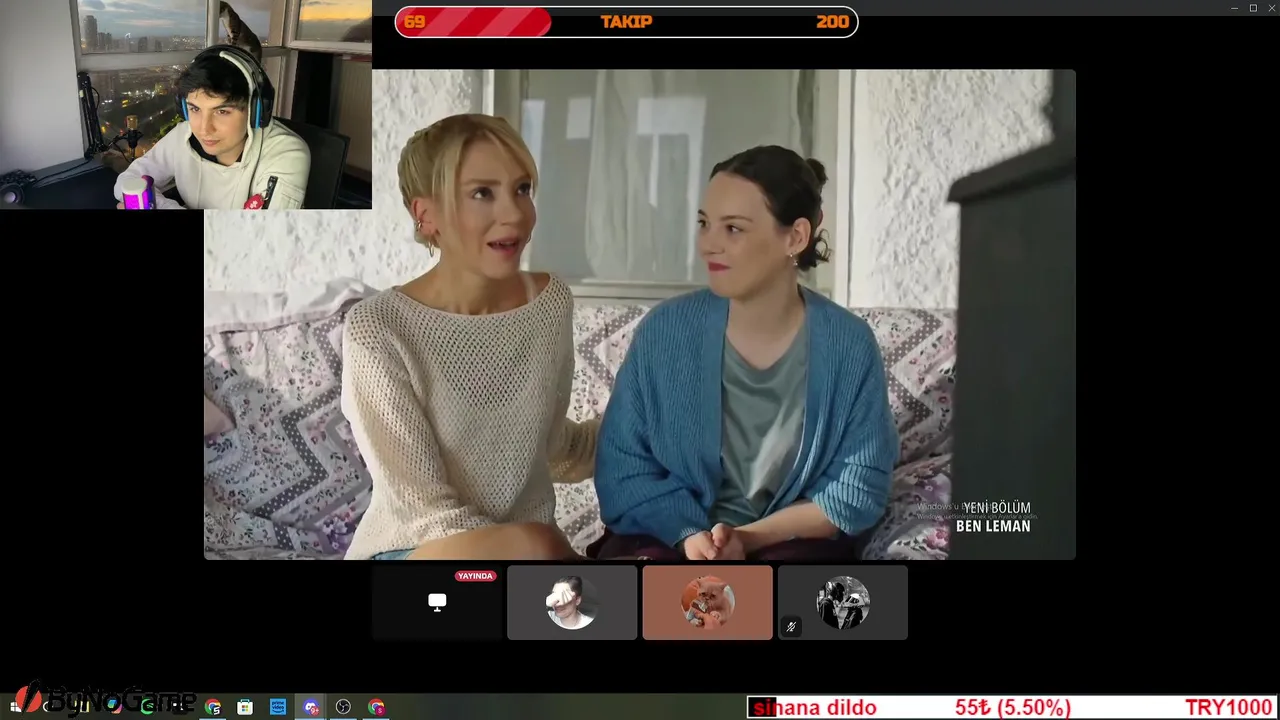Click the TRY1000 goal text
Image resolution: width=1280 pixels, height=720 pixels.
point(1229,708)
